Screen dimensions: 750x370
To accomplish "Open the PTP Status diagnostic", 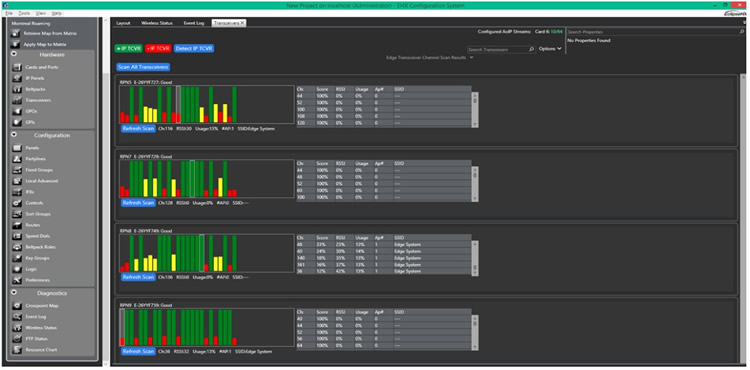I will point(36,339).
